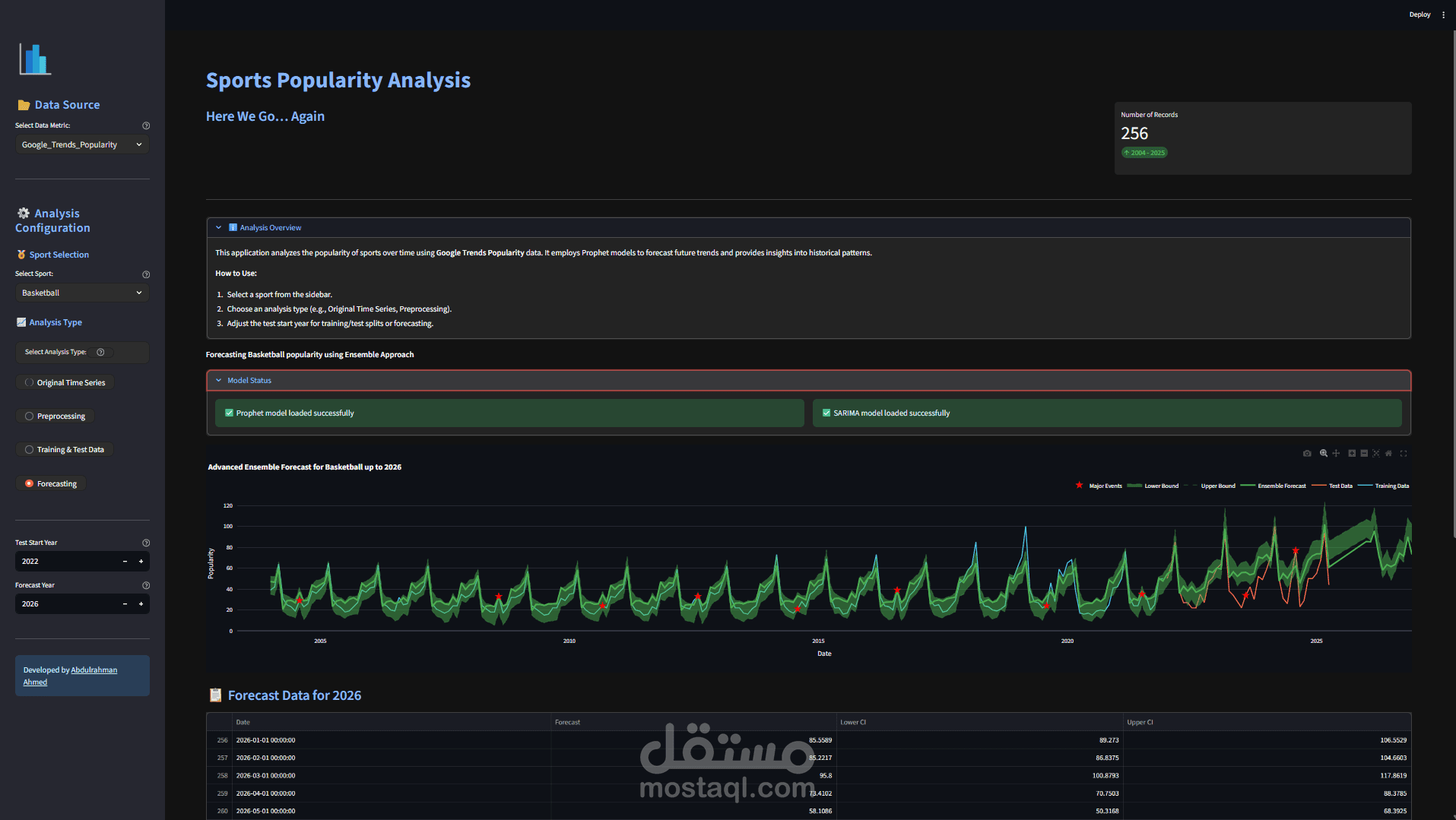Click the folder icon beside Data Source

click(24, 105)
